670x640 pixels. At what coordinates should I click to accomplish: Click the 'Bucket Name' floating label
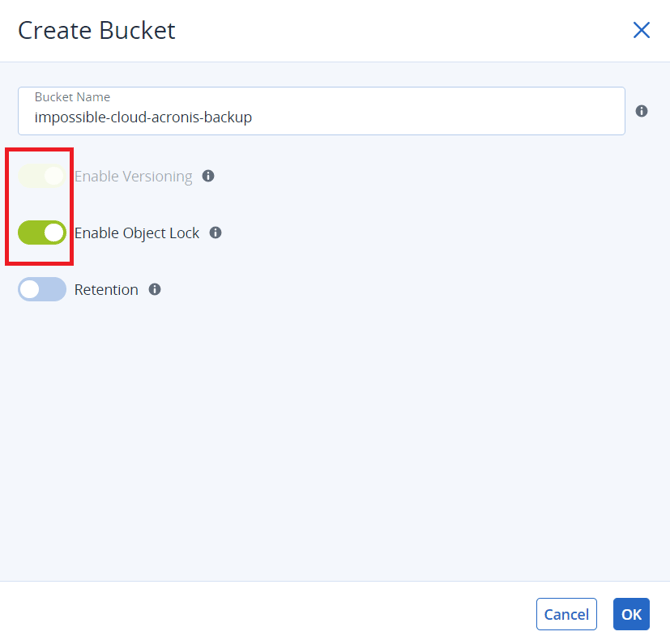[72, 97]
